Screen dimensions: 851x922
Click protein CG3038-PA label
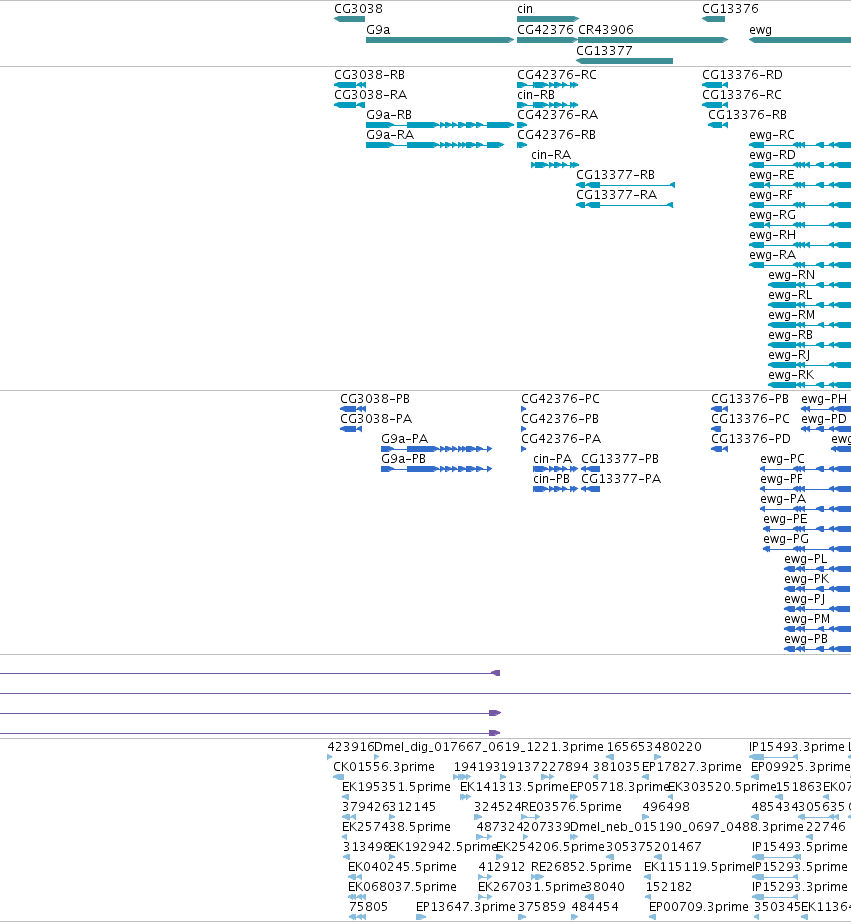376,419
